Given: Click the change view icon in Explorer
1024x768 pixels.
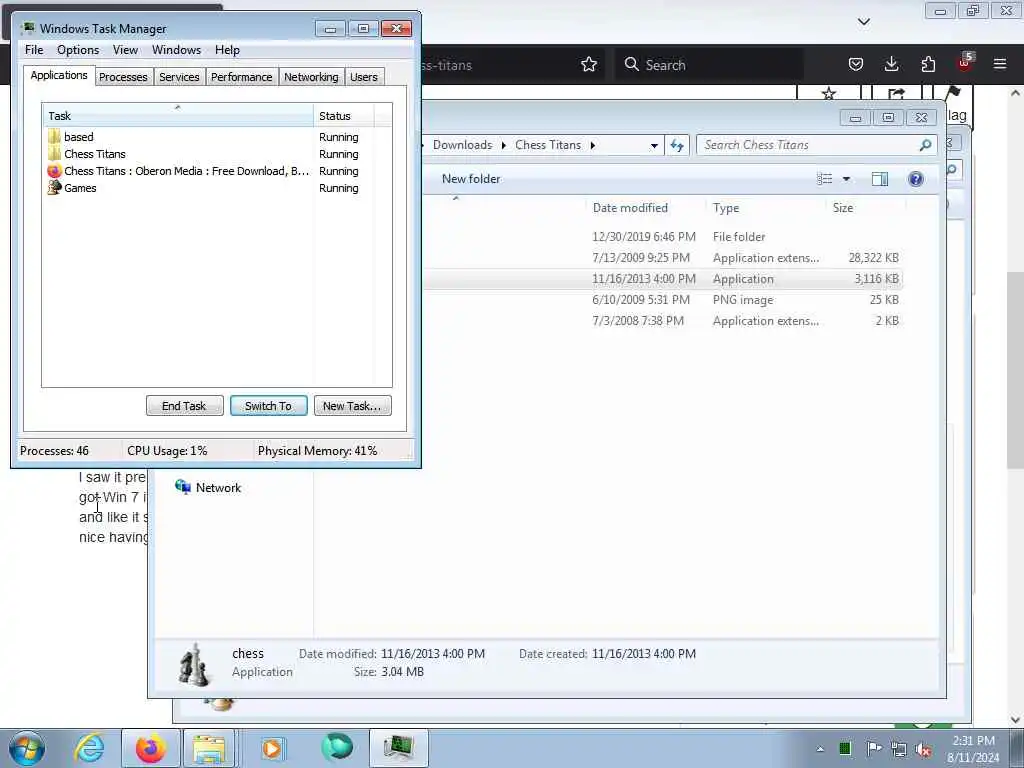Looking at the screenshot, I should tap(825, 179).
